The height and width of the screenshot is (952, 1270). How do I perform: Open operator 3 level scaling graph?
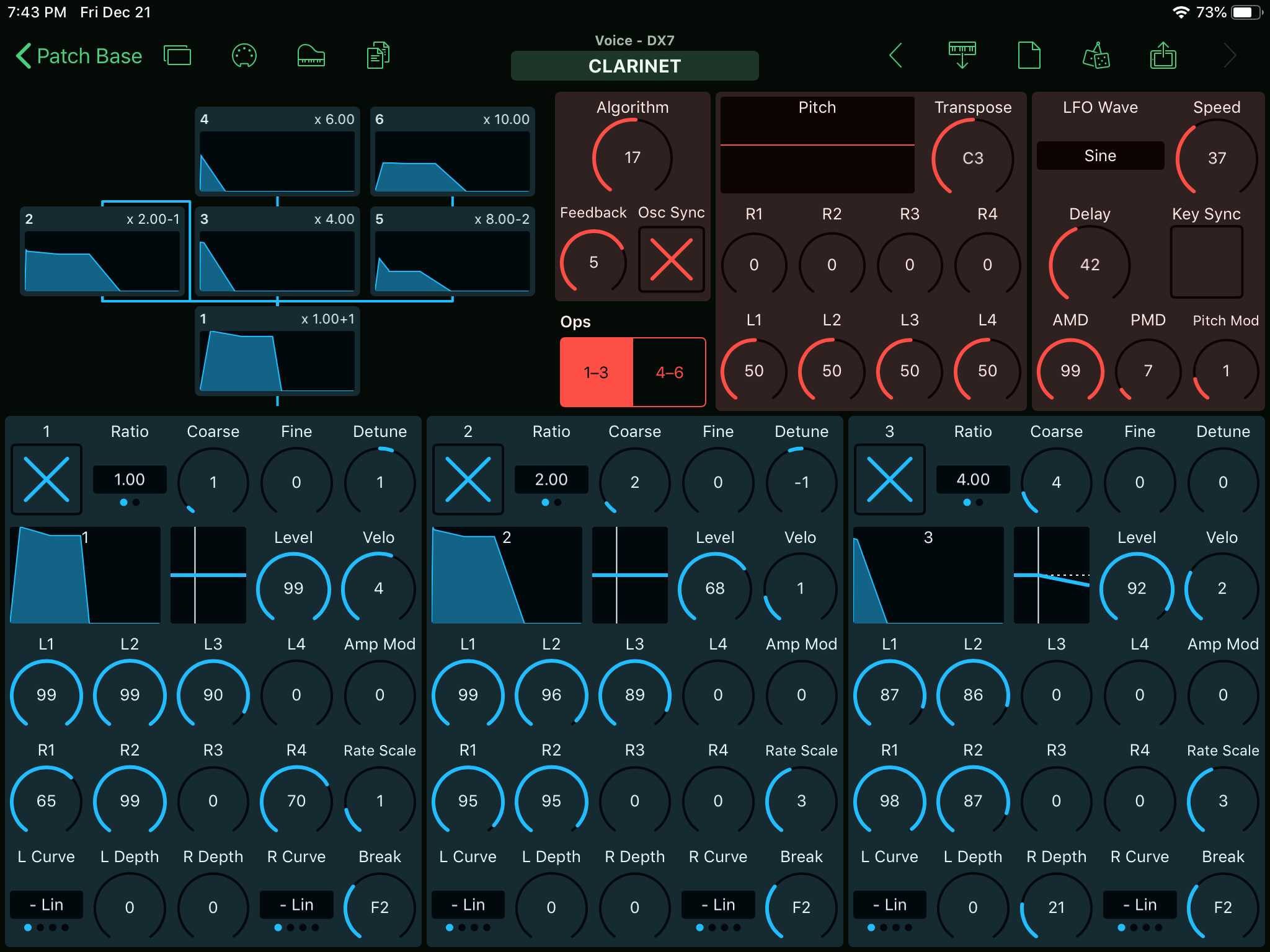pos(1051,575)
